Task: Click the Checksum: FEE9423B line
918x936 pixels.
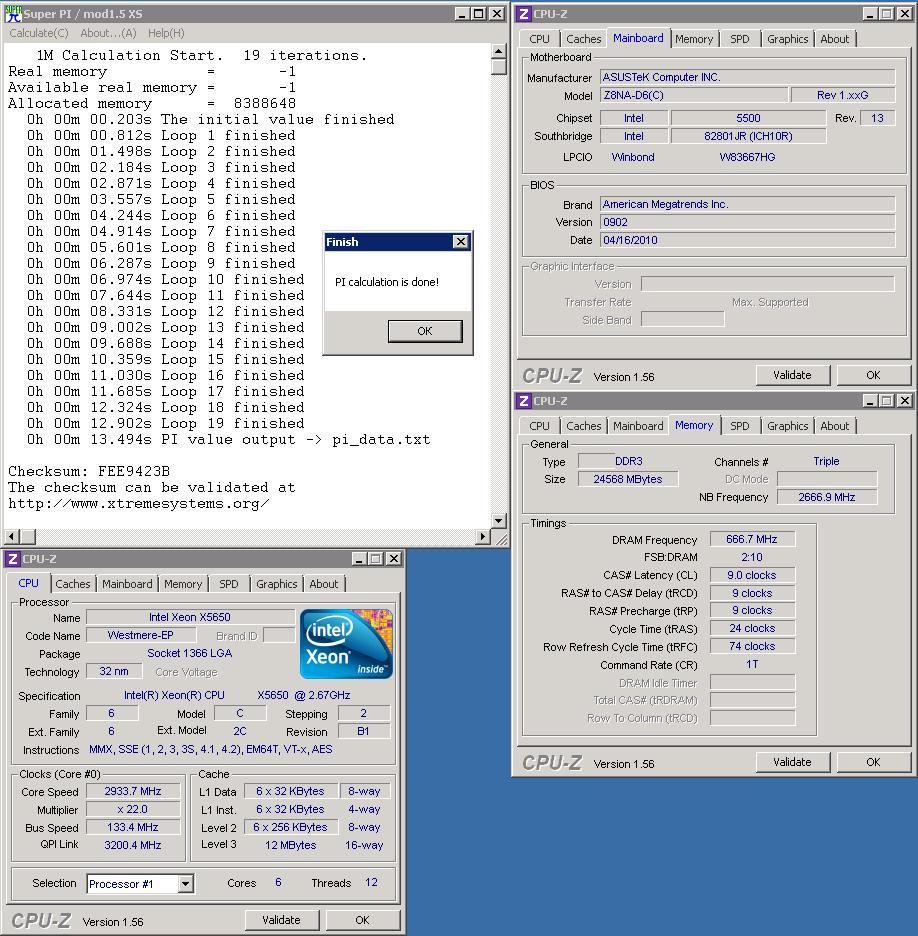Action: point(89,471)
